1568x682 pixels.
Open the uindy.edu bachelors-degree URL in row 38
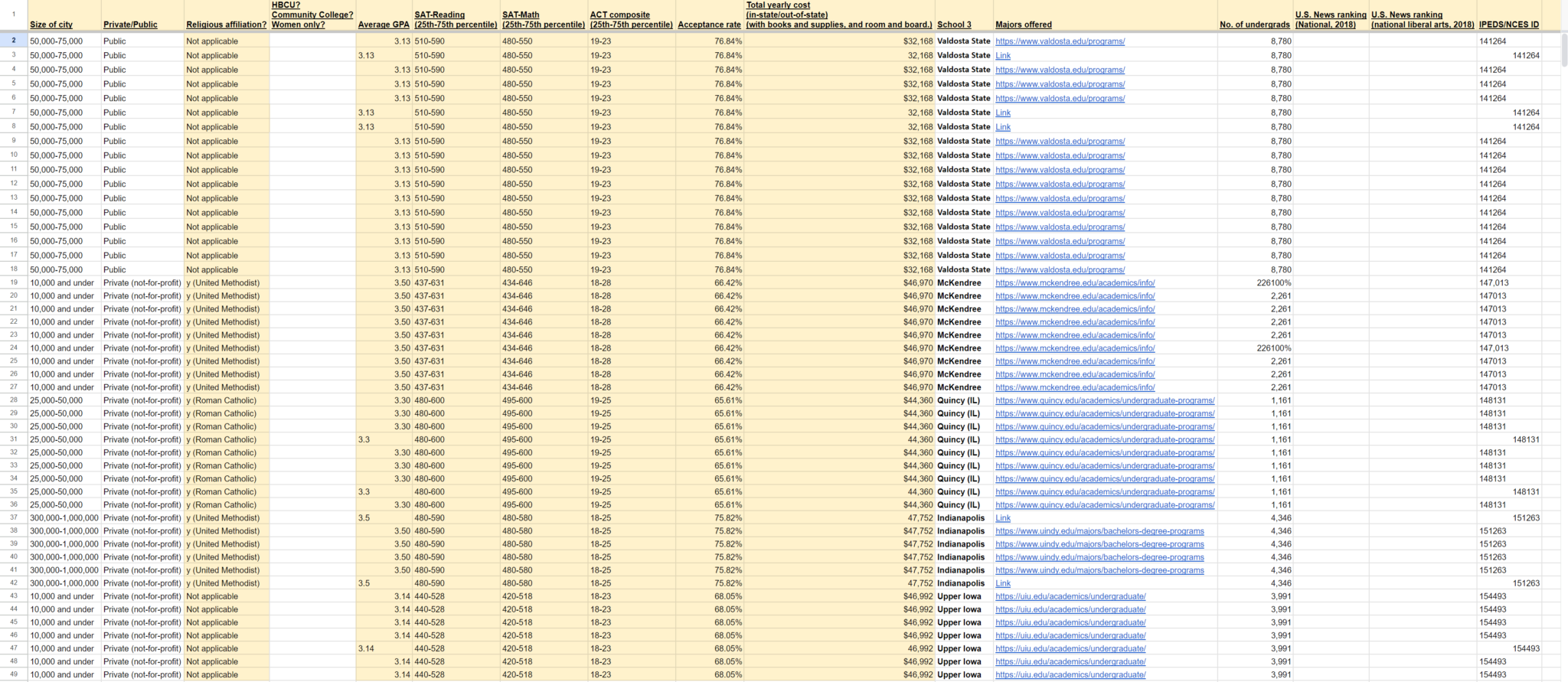[1099, 531]
